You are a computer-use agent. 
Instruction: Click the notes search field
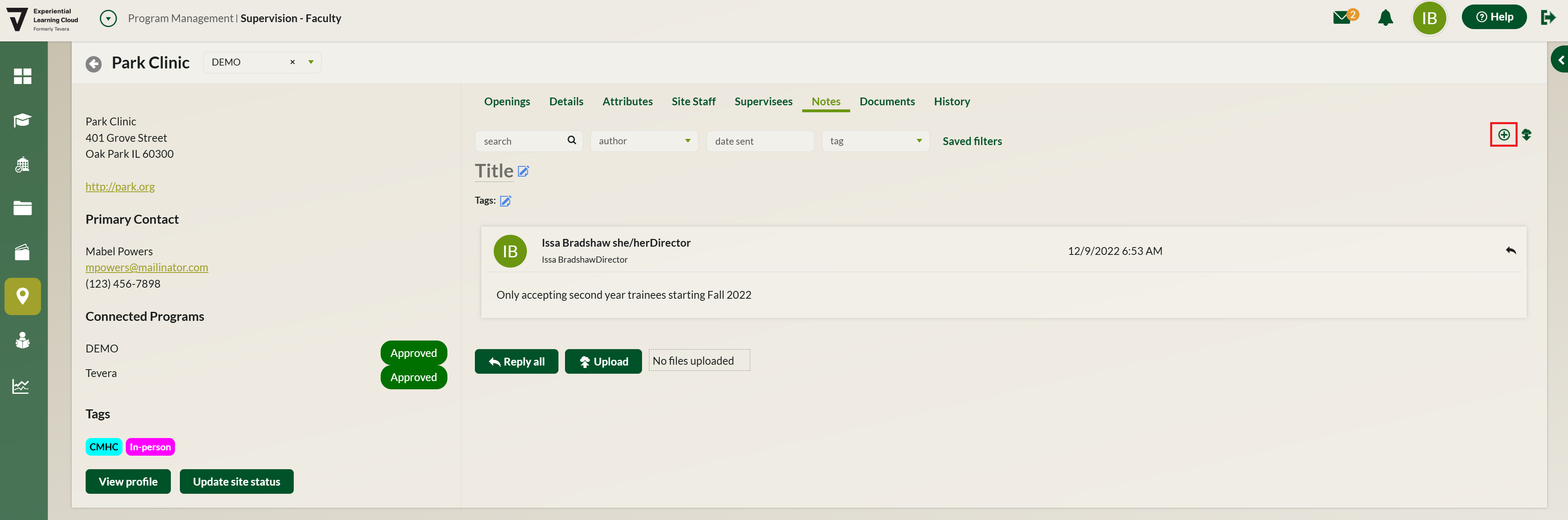click(529, 141)
